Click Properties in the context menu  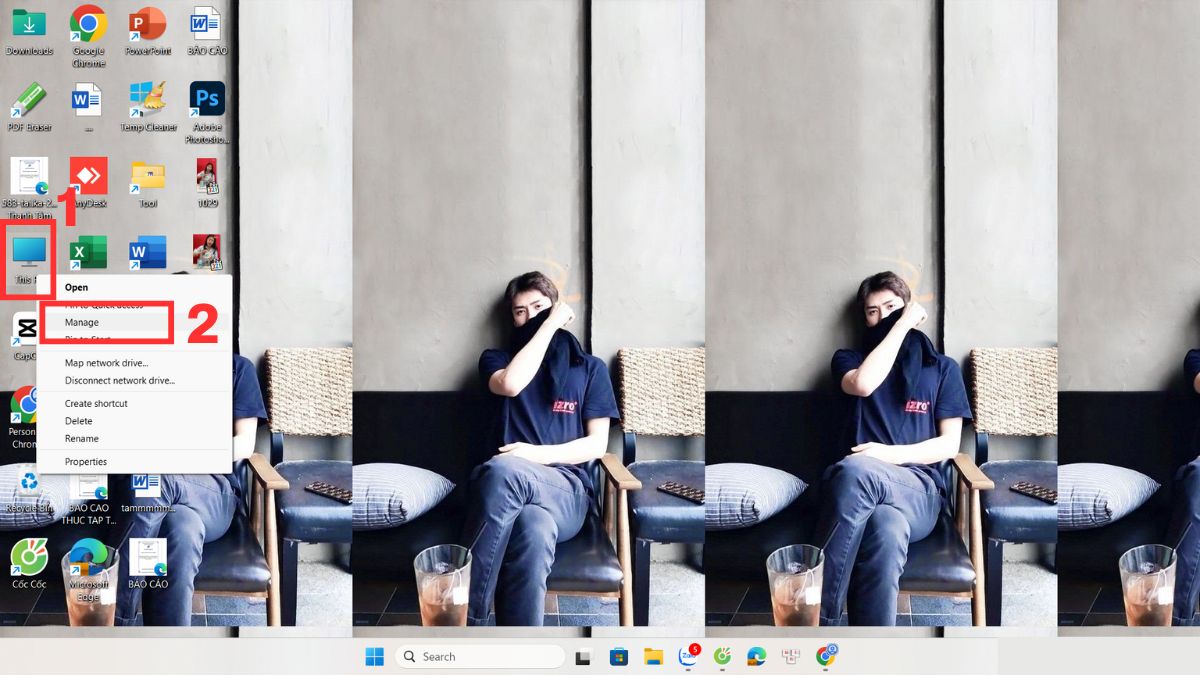coord(86,461)
